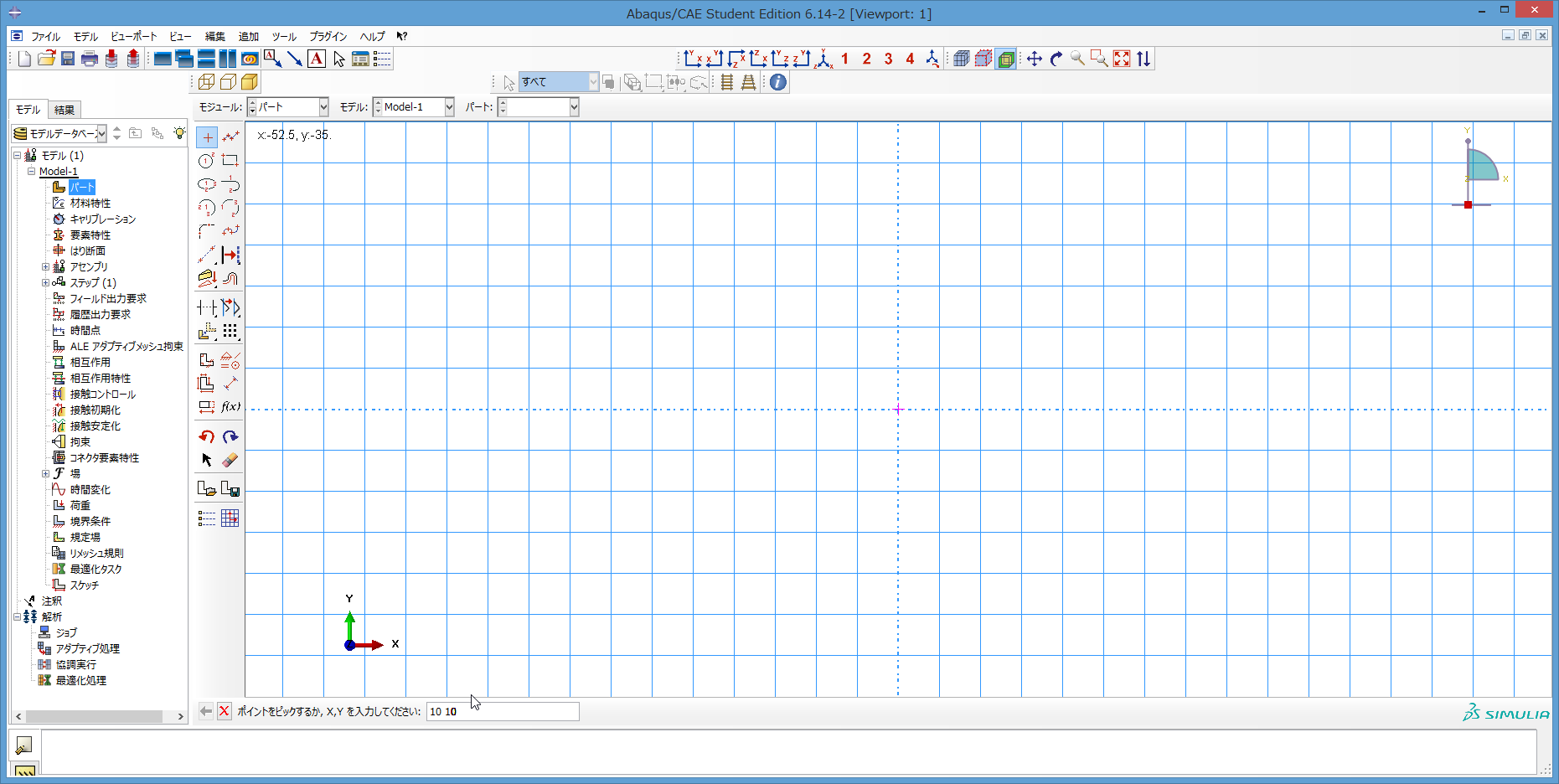Expand the ステップ (1) tree node

coord(46,283)
